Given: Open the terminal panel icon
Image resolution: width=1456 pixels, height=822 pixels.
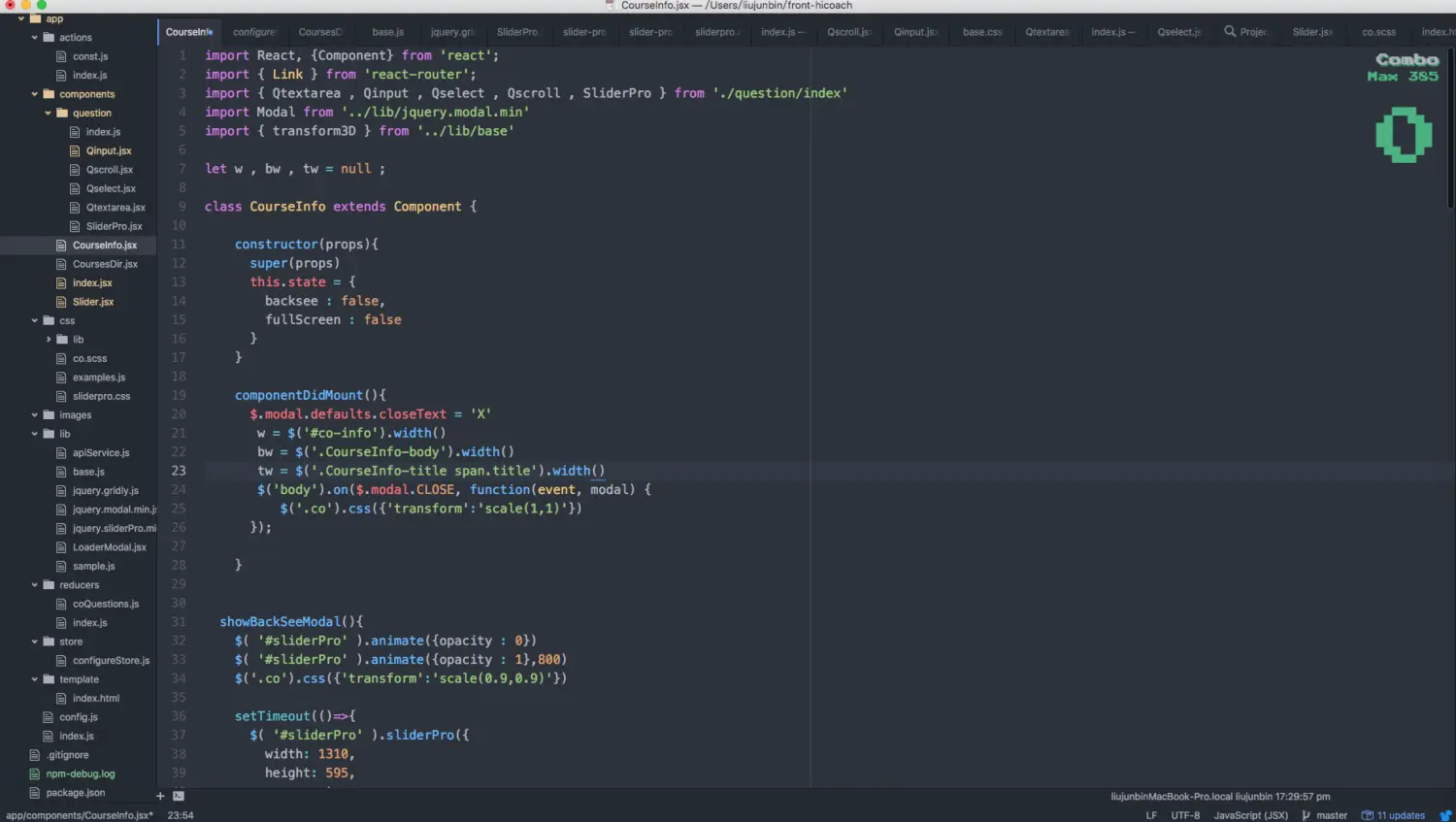Looking at the screenshot, I should pyautogui.click(x=179, y=796).
